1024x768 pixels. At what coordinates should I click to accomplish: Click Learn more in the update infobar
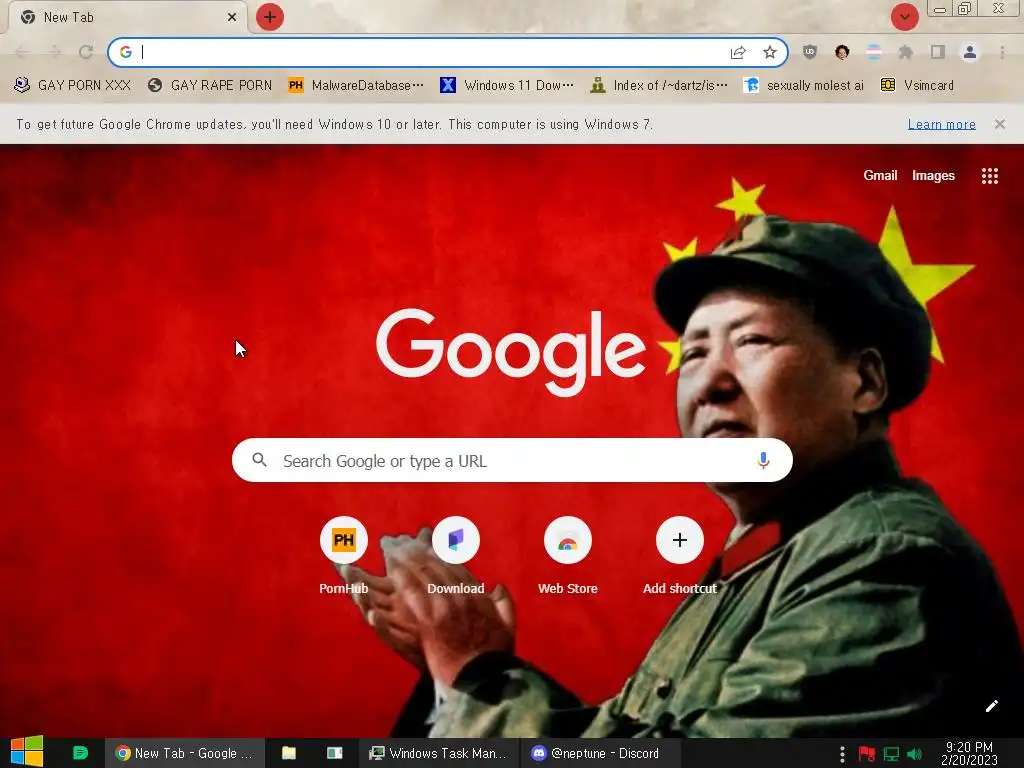tap(942, 124)
